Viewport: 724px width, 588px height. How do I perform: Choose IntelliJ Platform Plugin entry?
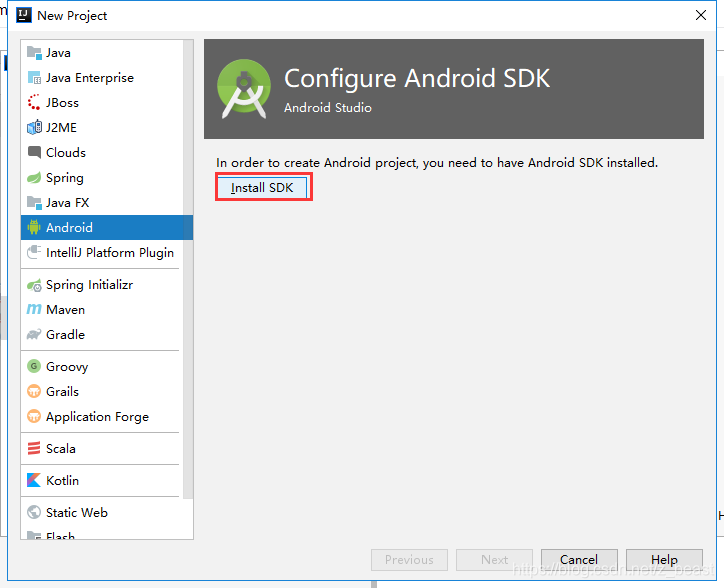pyautogui.click(x=102, y=252)
